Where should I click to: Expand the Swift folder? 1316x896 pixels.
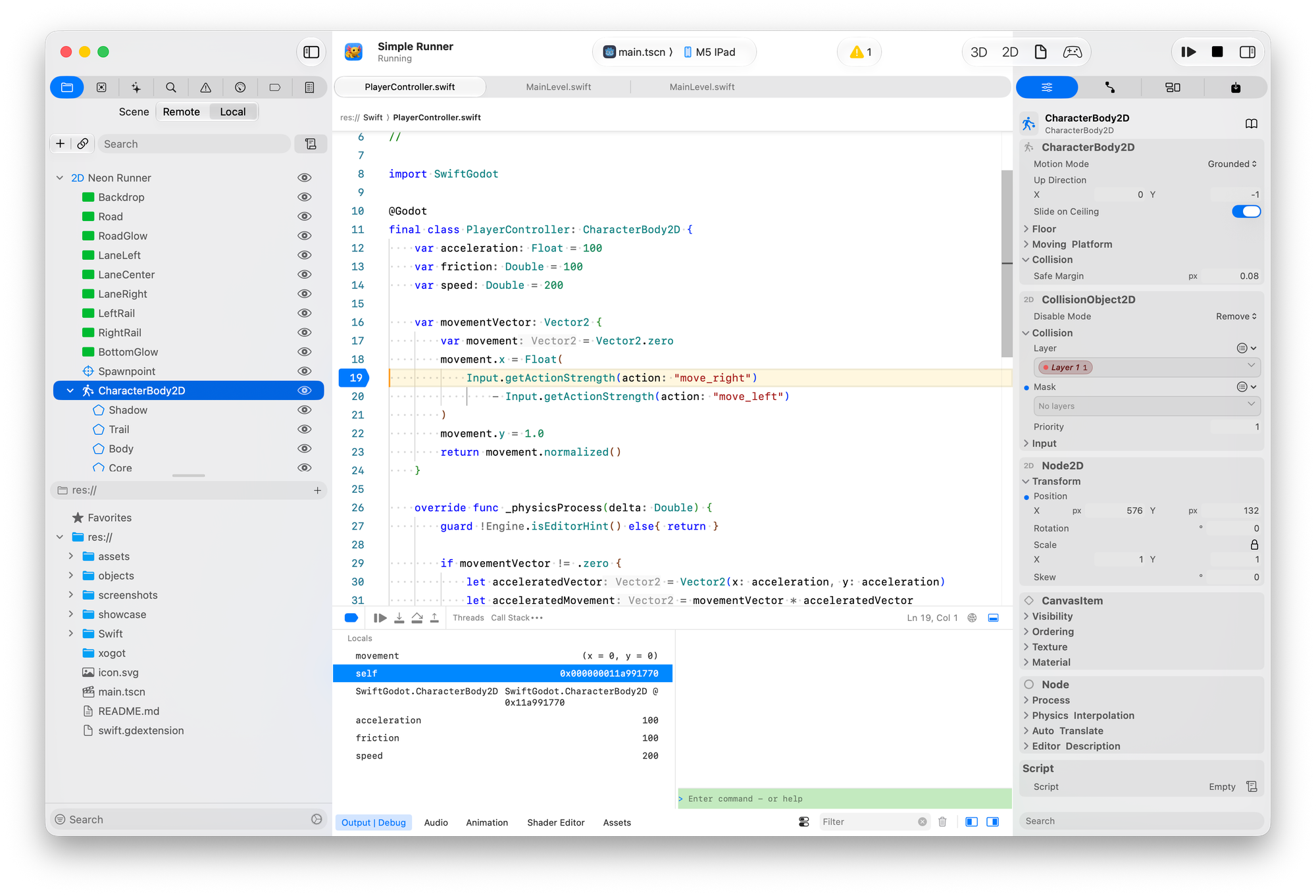(x=70, y=634)
